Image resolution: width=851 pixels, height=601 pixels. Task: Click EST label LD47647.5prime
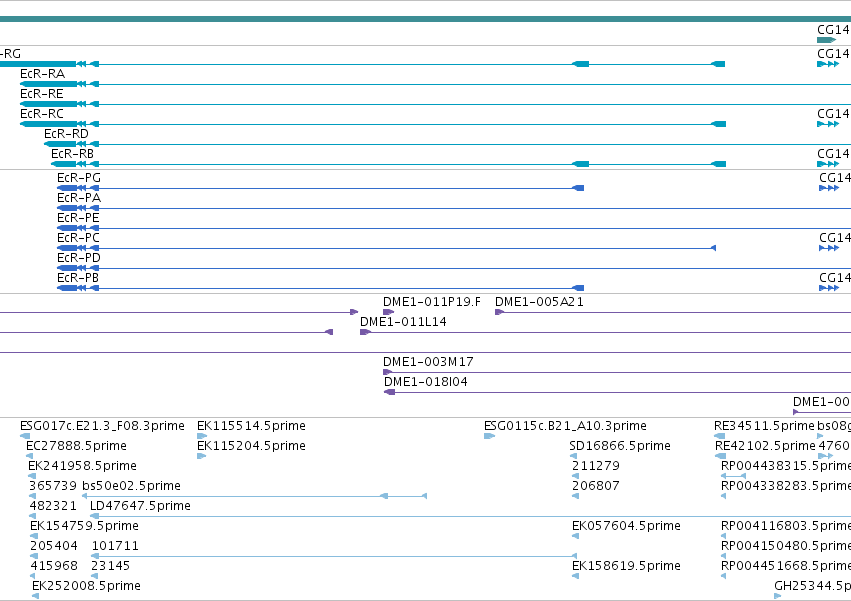pyautogui.click(x=141, y=506)
